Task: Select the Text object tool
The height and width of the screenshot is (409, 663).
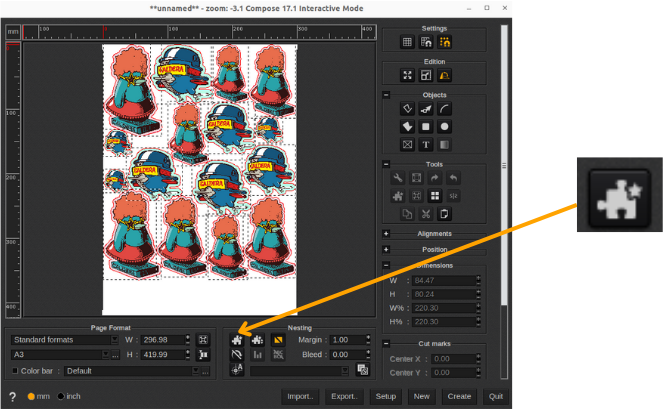Action: [426, 145]
